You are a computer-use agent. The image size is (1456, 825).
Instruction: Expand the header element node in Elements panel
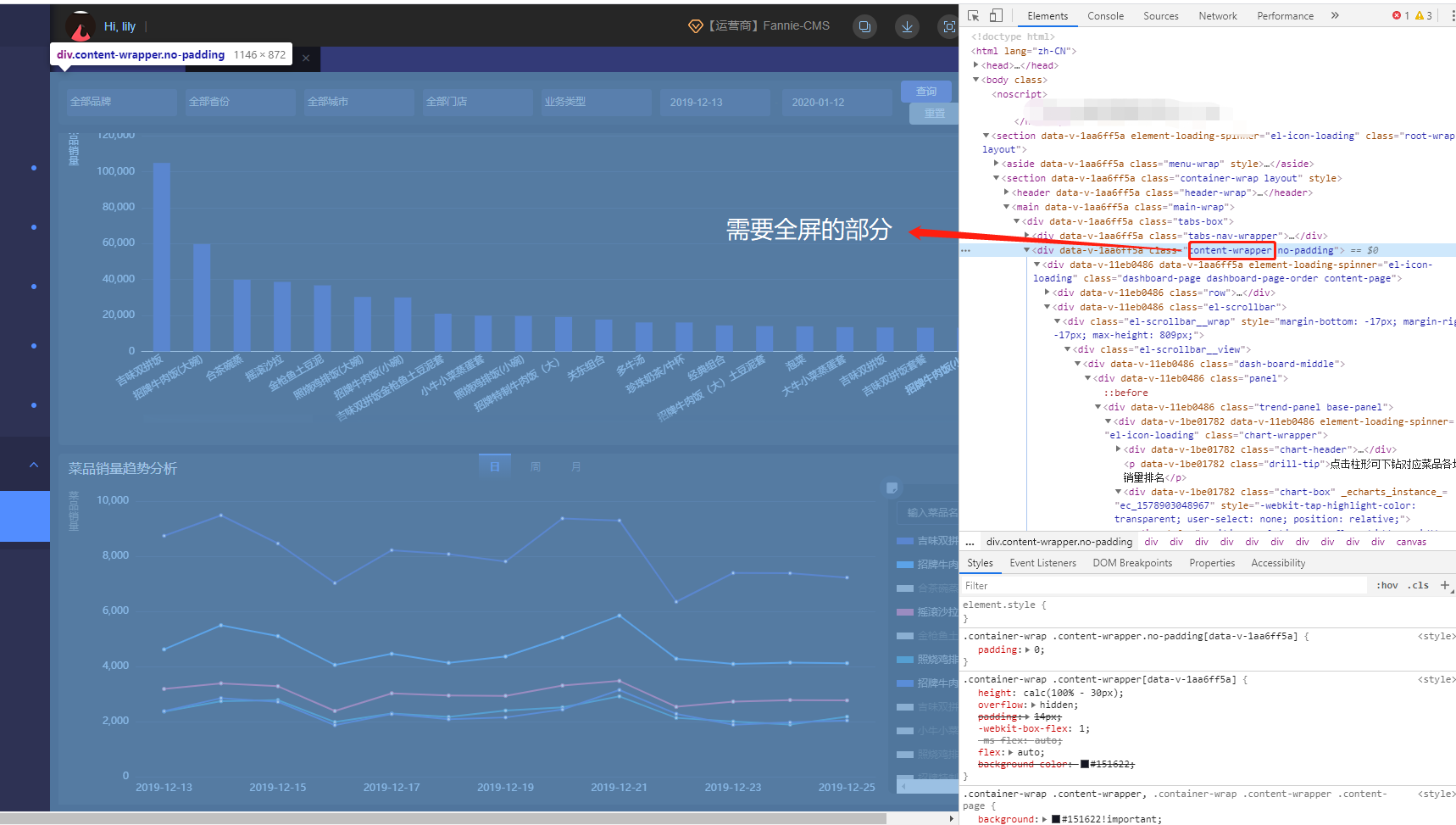(x=1007, y=192)
